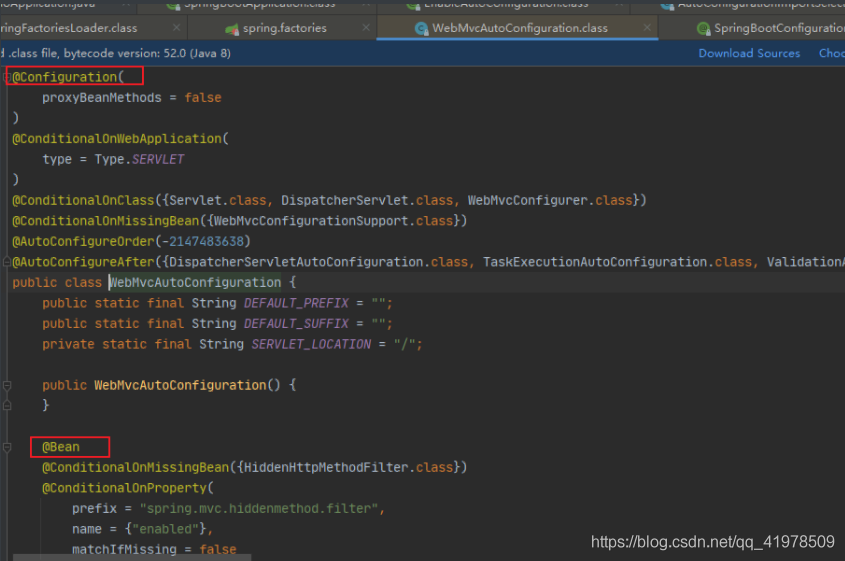Click the SERVLET_LOCATION field name
Viewport: 845px width, 561px height.
311,344
